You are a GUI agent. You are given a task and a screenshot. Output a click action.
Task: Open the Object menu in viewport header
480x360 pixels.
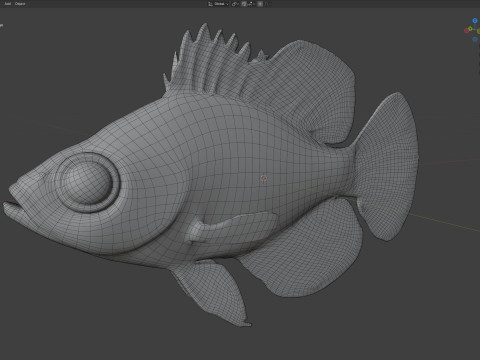tap(20, 4)
